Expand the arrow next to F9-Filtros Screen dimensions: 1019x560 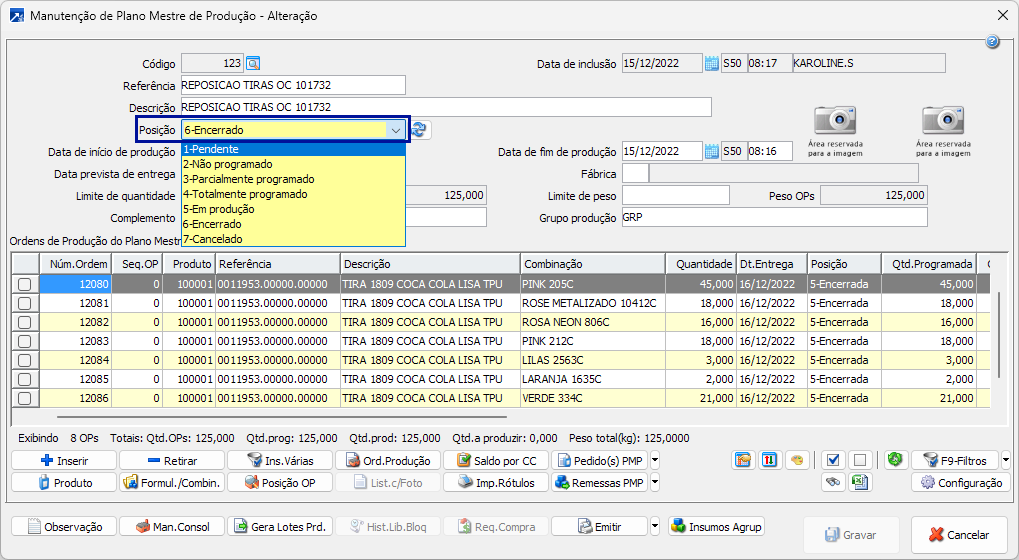tap(1004, 461)
